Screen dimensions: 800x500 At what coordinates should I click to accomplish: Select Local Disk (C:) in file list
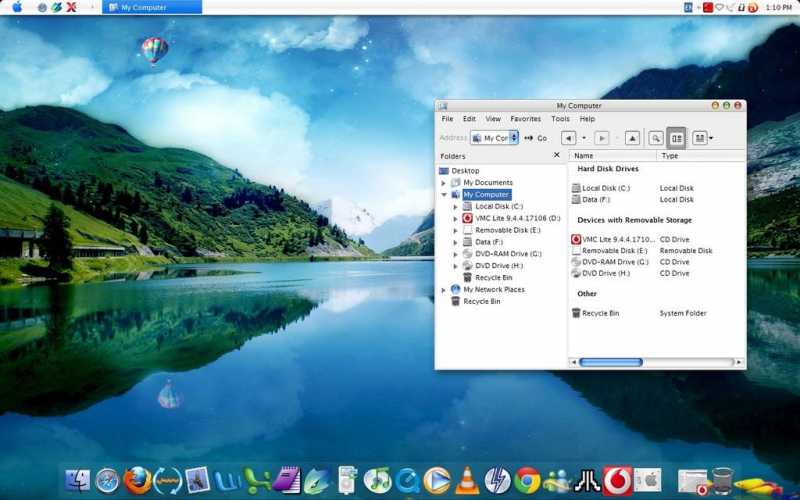coord(605,188)
